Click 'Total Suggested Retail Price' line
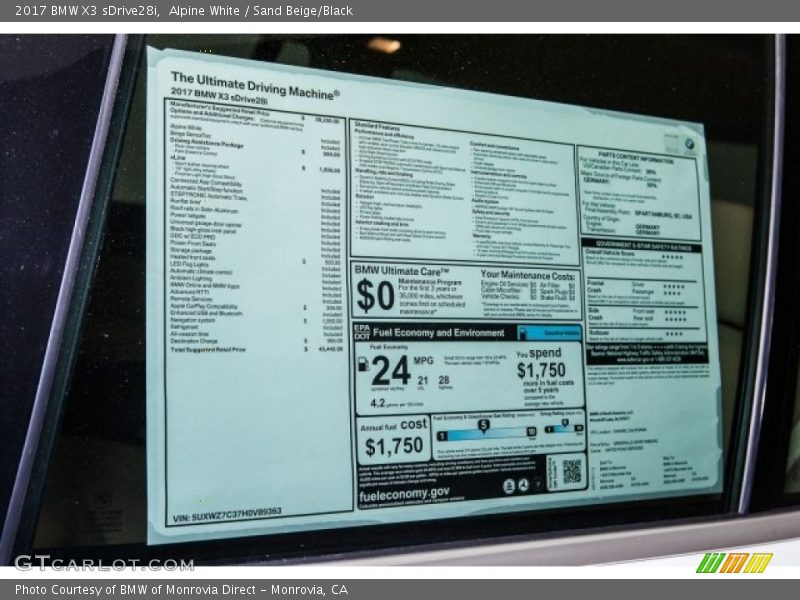This screenshot has height=600, width=800. 208,349
